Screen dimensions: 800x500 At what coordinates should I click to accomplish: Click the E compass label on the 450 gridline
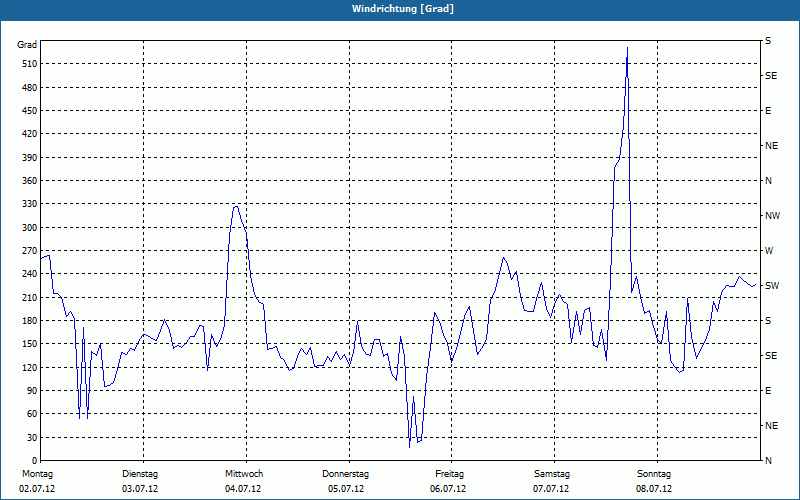click(x=768, y=111)
